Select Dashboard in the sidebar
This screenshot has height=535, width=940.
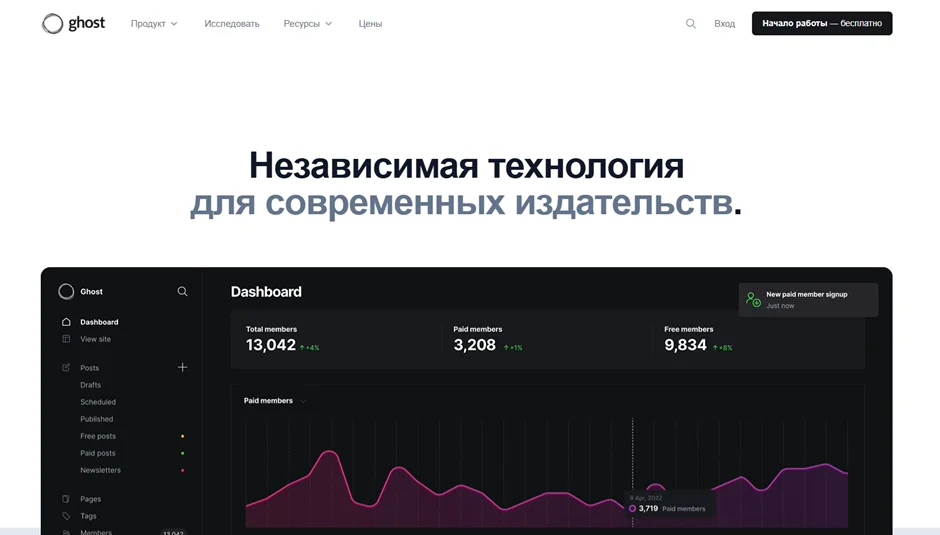coord(99,322)
